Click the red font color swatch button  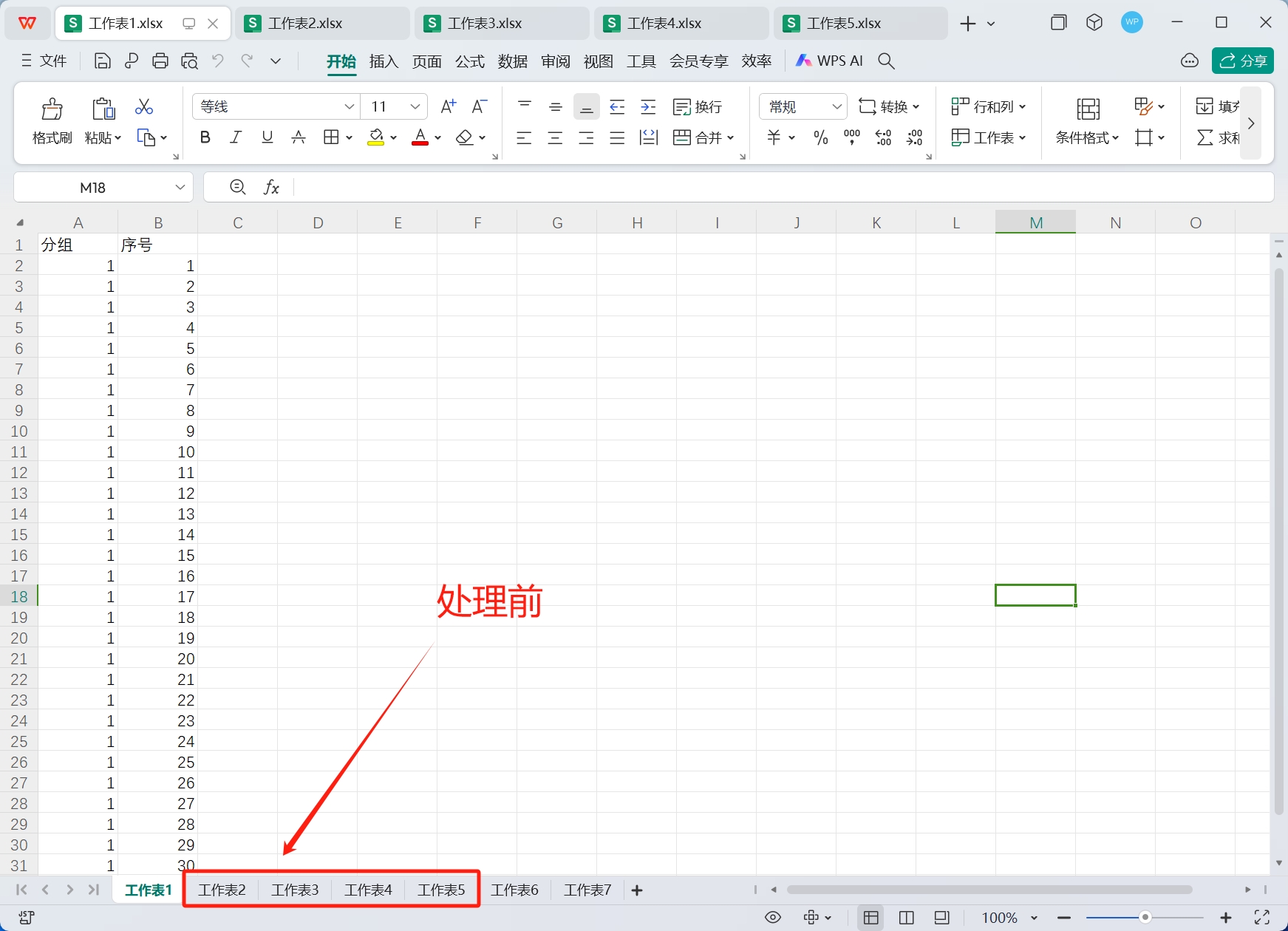click(x=420, y=137)
